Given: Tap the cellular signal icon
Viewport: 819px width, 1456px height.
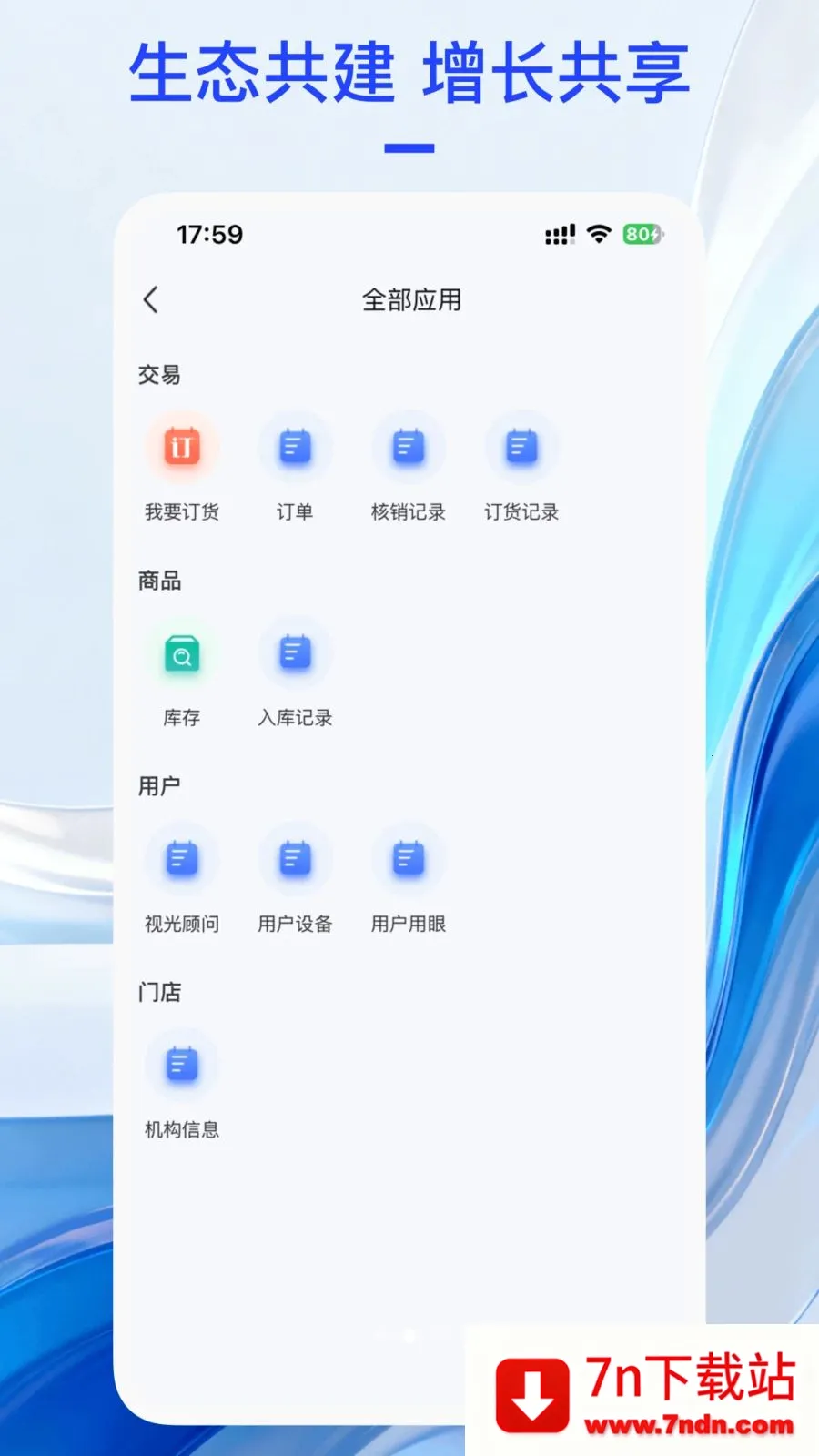Looking at the screenshot, I should [x=560, y=235].
